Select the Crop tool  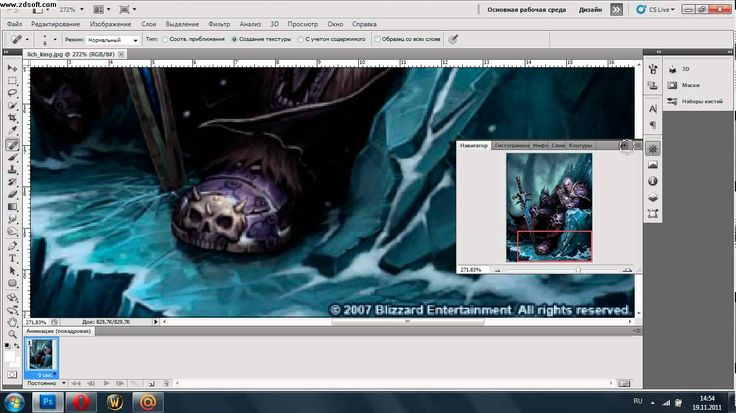coord(12,118)
